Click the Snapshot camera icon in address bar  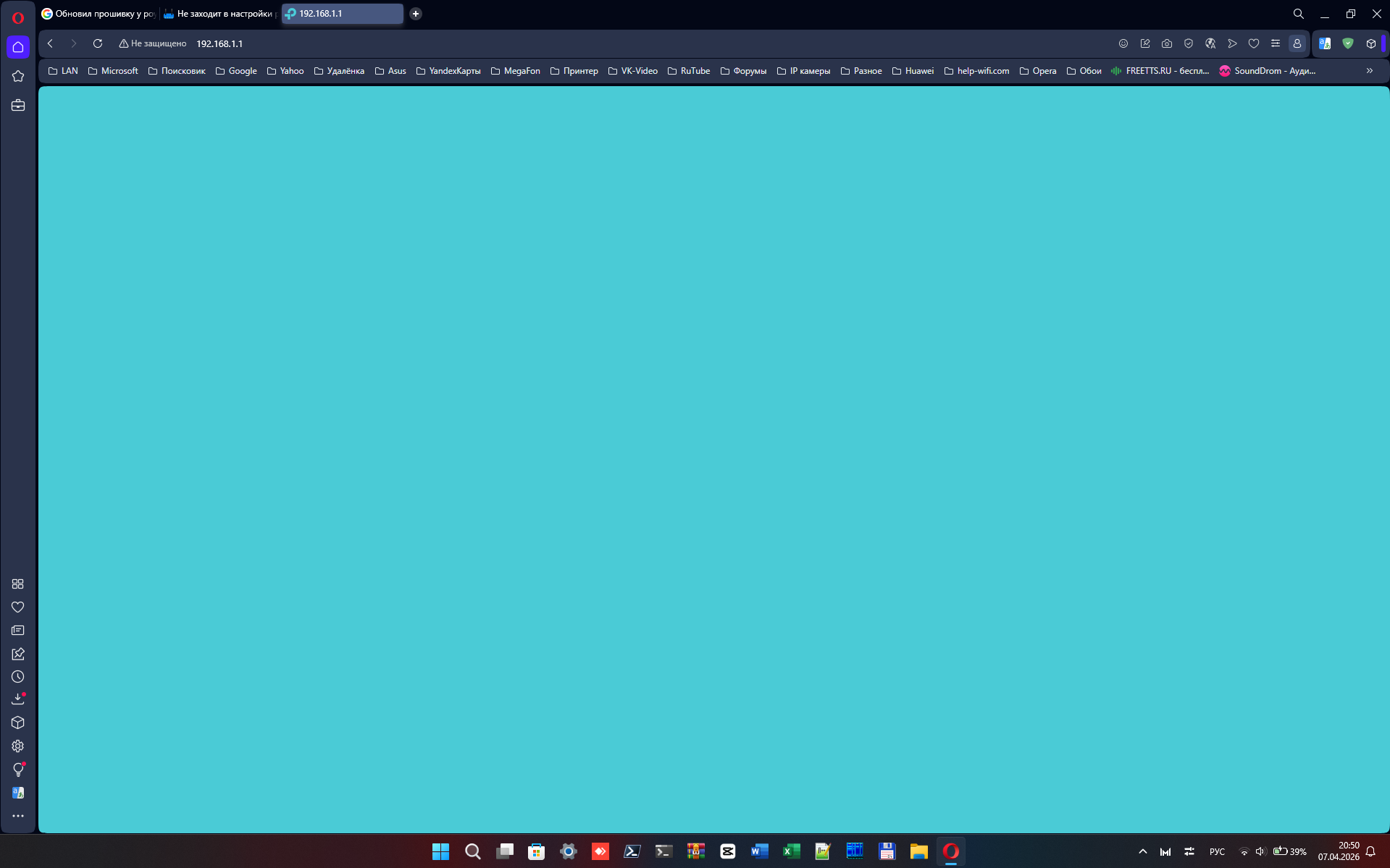click(1167, 43)
